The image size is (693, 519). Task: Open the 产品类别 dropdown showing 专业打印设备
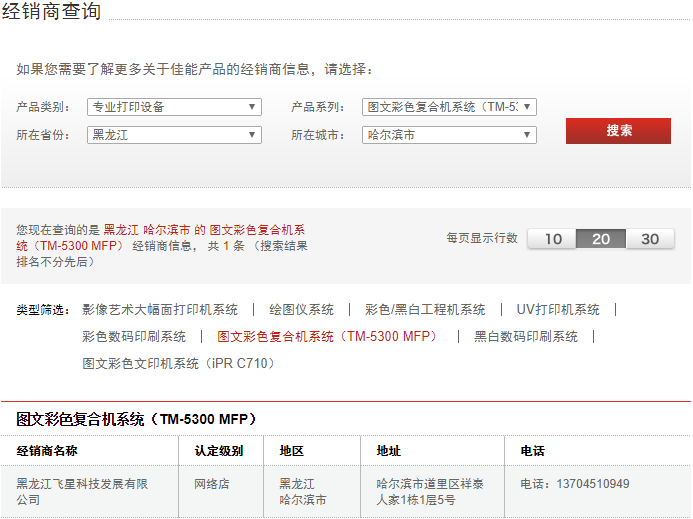[174, 107]
